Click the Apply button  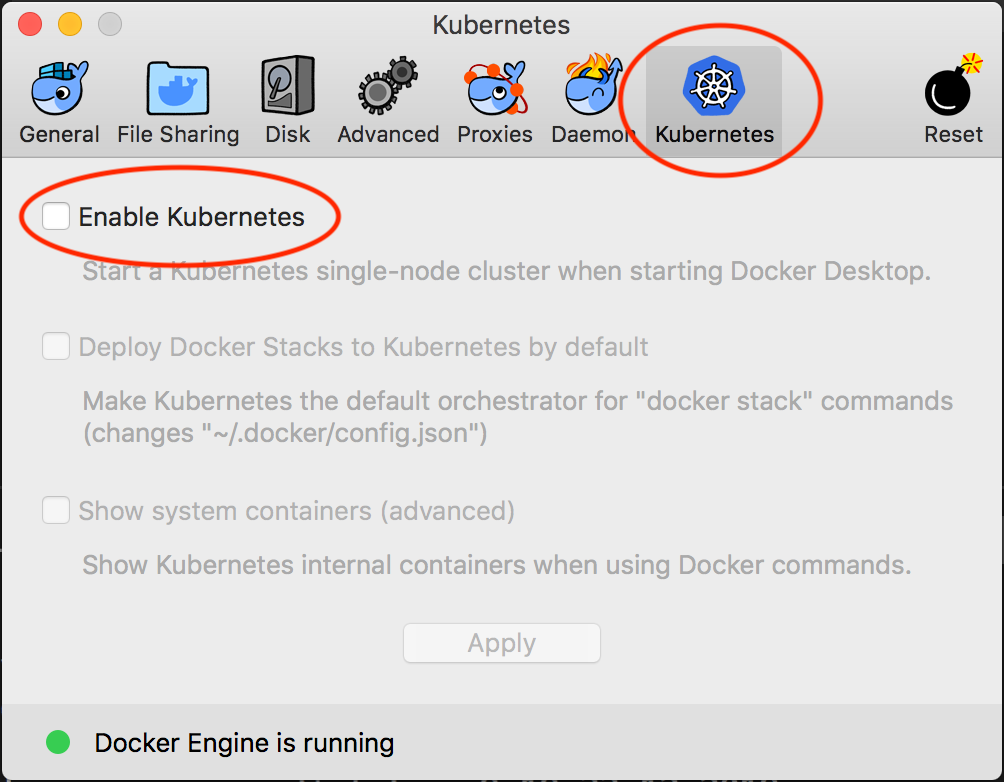tap(501, 643)
